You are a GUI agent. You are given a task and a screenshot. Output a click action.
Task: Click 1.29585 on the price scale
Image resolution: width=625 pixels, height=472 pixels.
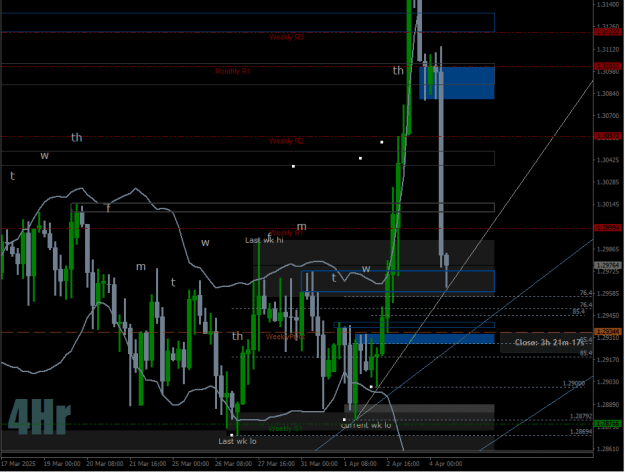[608, 293]
